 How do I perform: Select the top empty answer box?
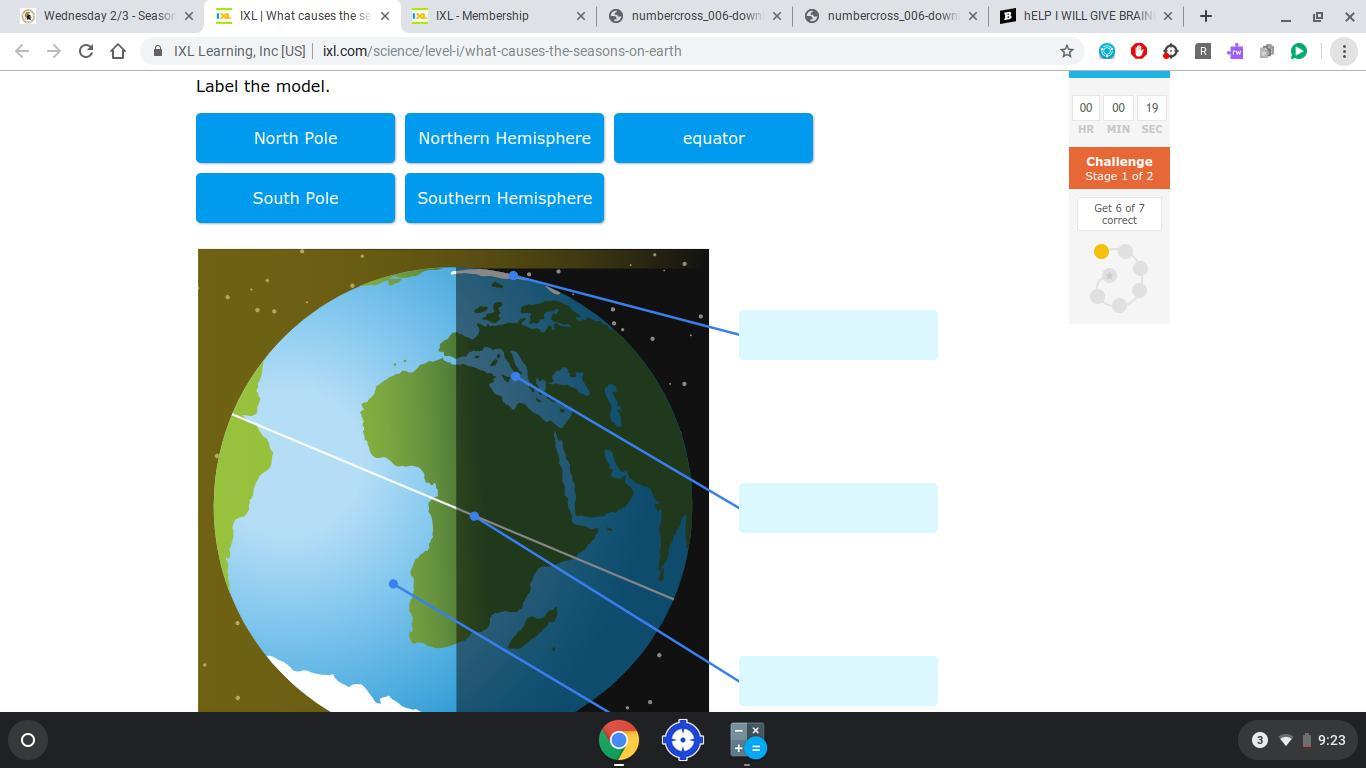[838, 335]
